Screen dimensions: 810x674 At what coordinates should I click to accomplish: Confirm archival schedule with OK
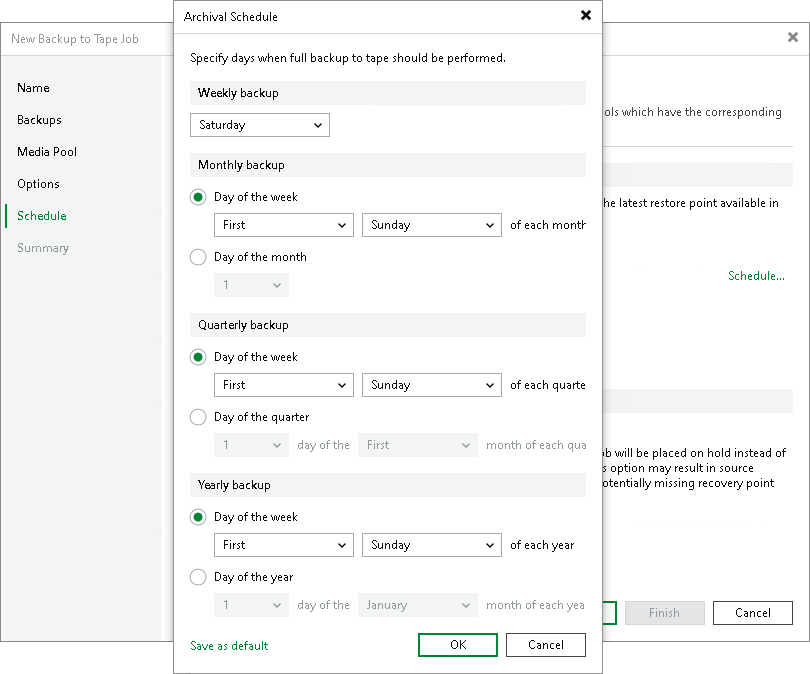[x=457, y=645]
